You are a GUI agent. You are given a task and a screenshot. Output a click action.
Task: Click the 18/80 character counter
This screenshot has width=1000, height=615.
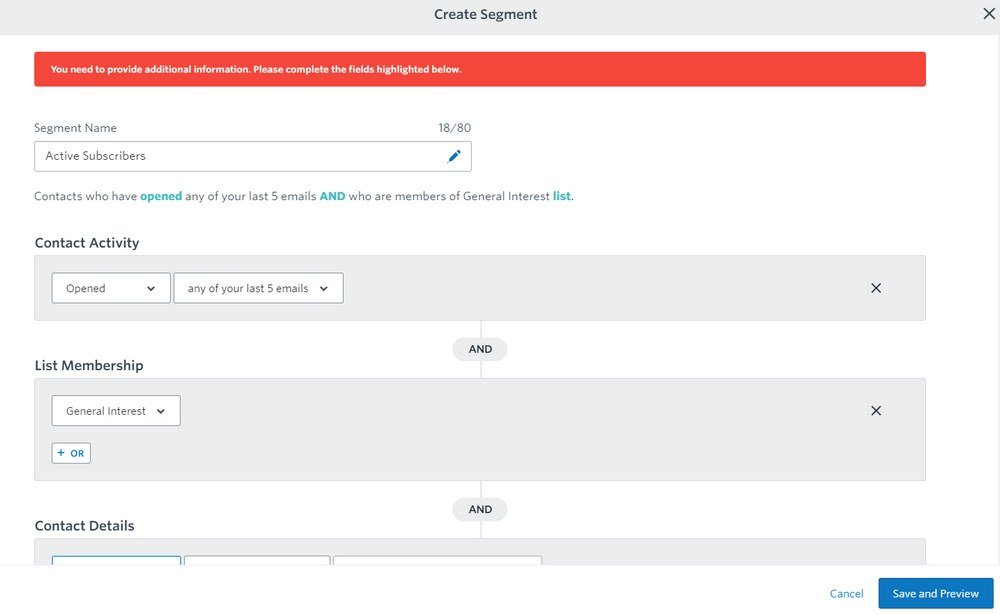click(455, 128)
